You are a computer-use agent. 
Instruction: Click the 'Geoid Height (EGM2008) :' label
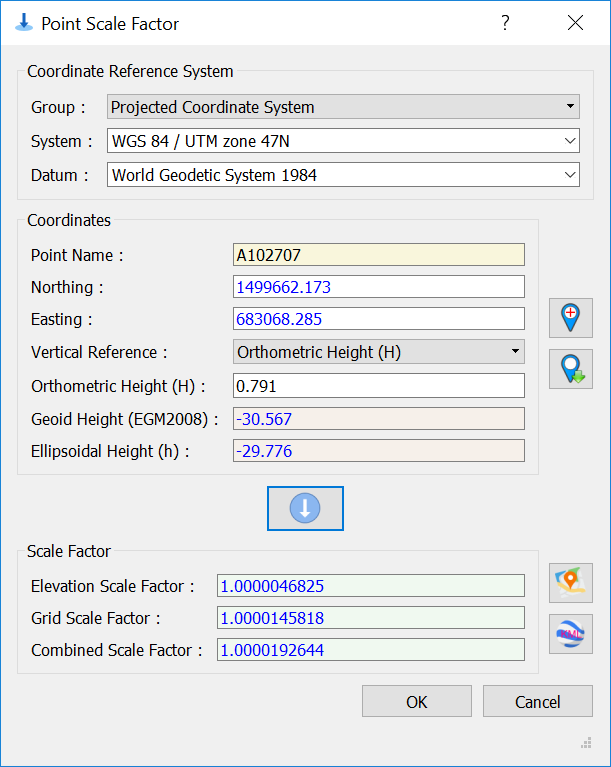coord(125,419)
